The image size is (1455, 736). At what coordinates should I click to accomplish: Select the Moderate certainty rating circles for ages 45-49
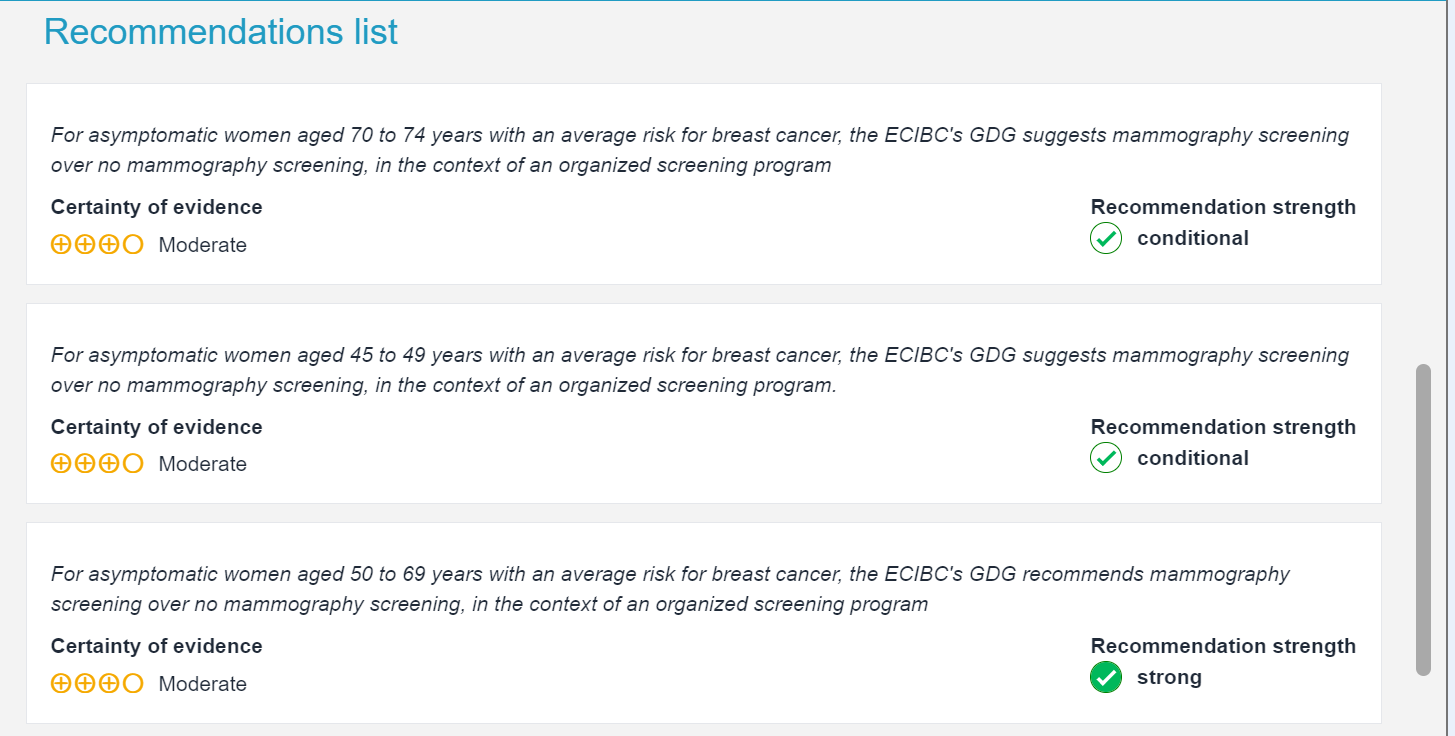(97, 463)
